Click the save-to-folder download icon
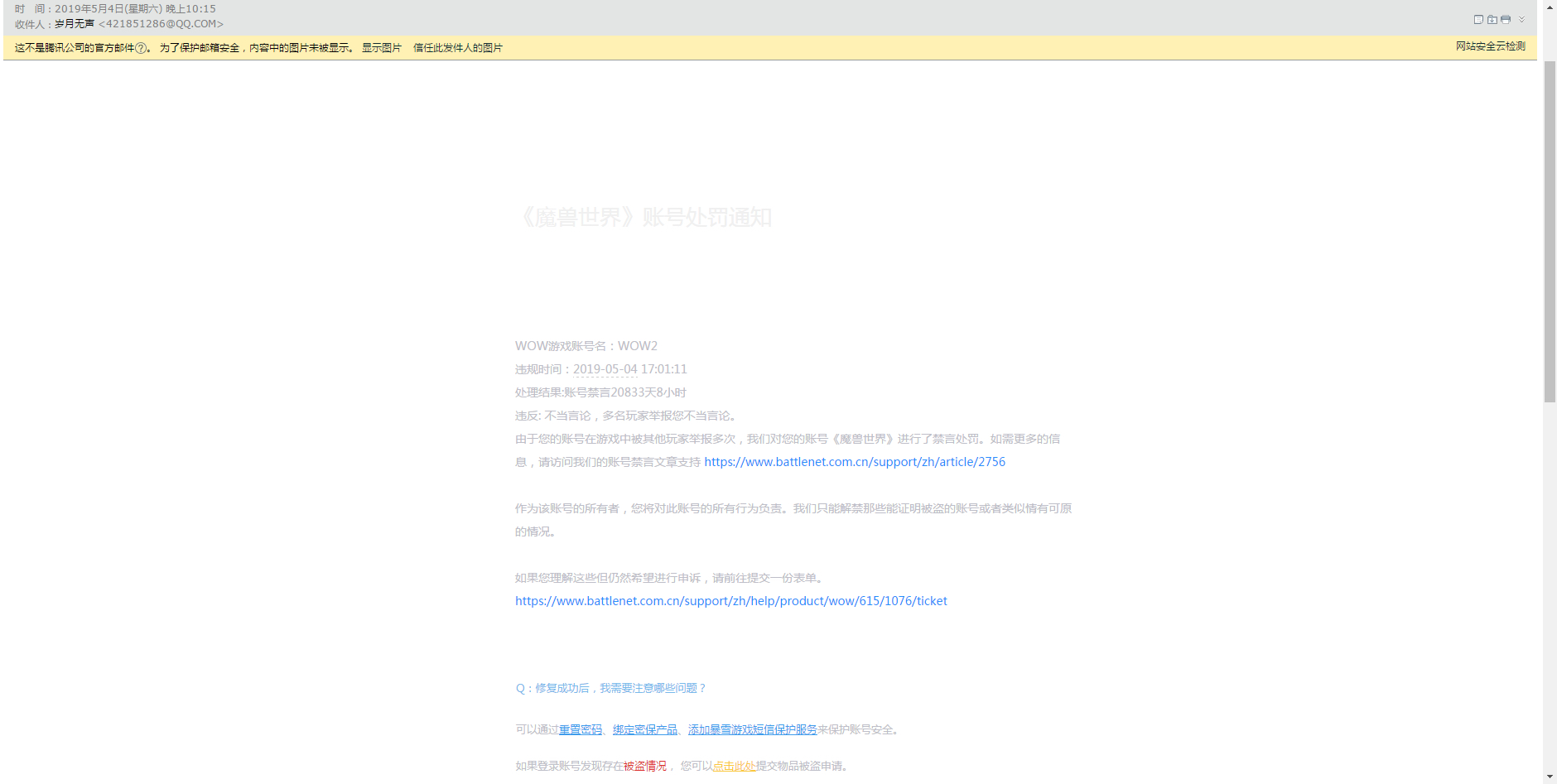Viewport: 1557px width, 784px height. coord(1492,19)
